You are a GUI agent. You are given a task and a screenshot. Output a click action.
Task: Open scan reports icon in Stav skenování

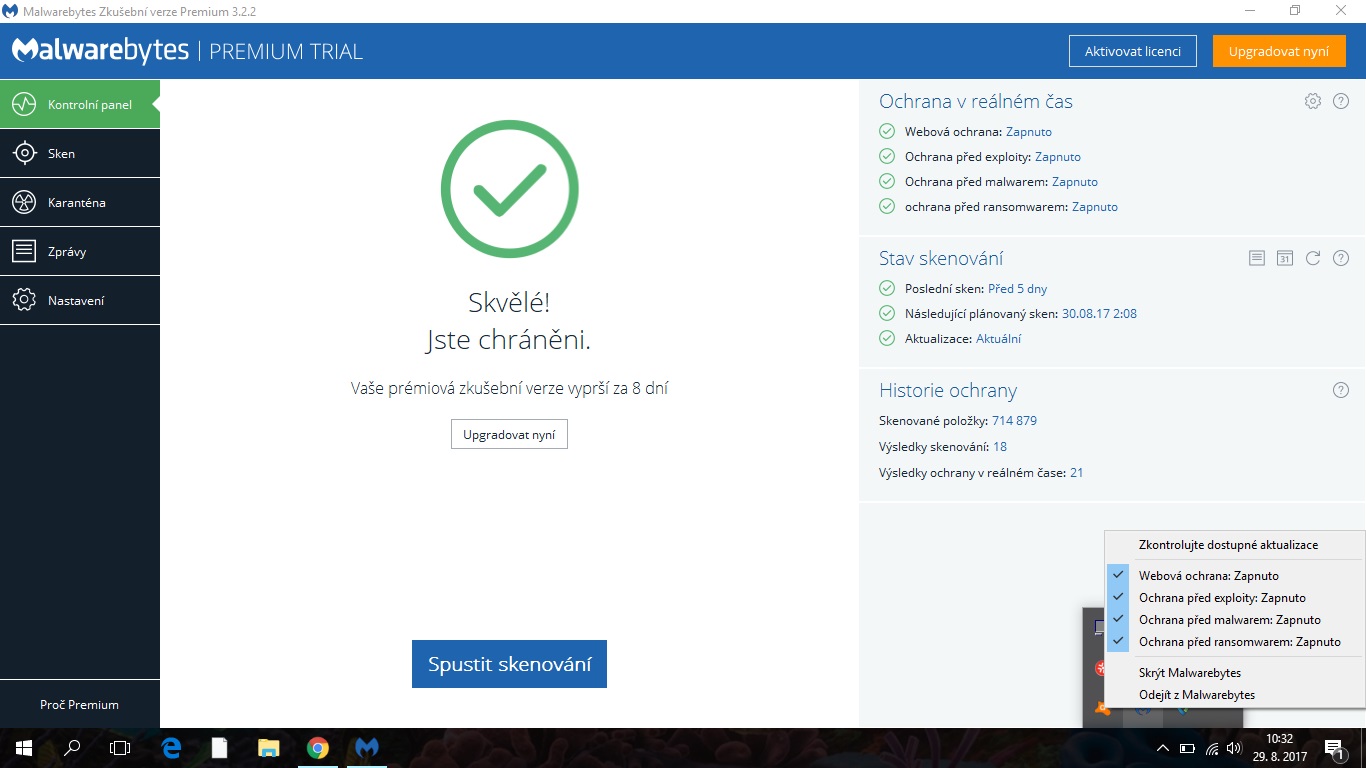point(1257,258)
